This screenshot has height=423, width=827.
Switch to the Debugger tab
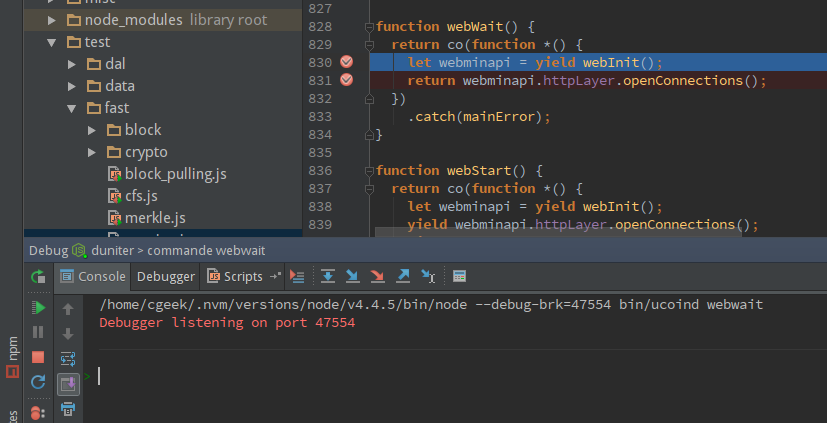(x=166, y=276)
